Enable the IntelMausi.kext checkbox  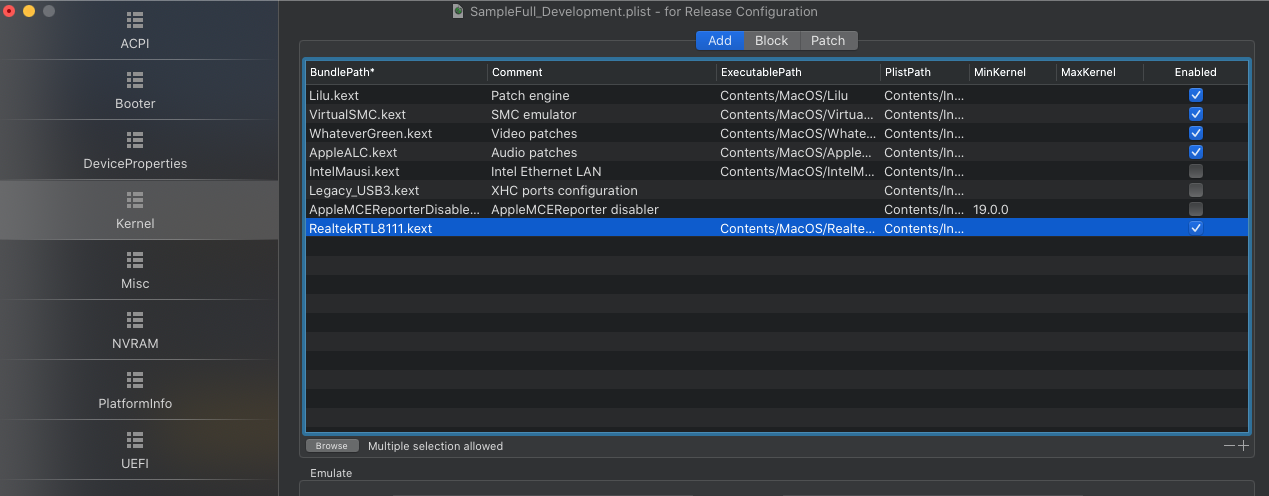pos(1196,171)
